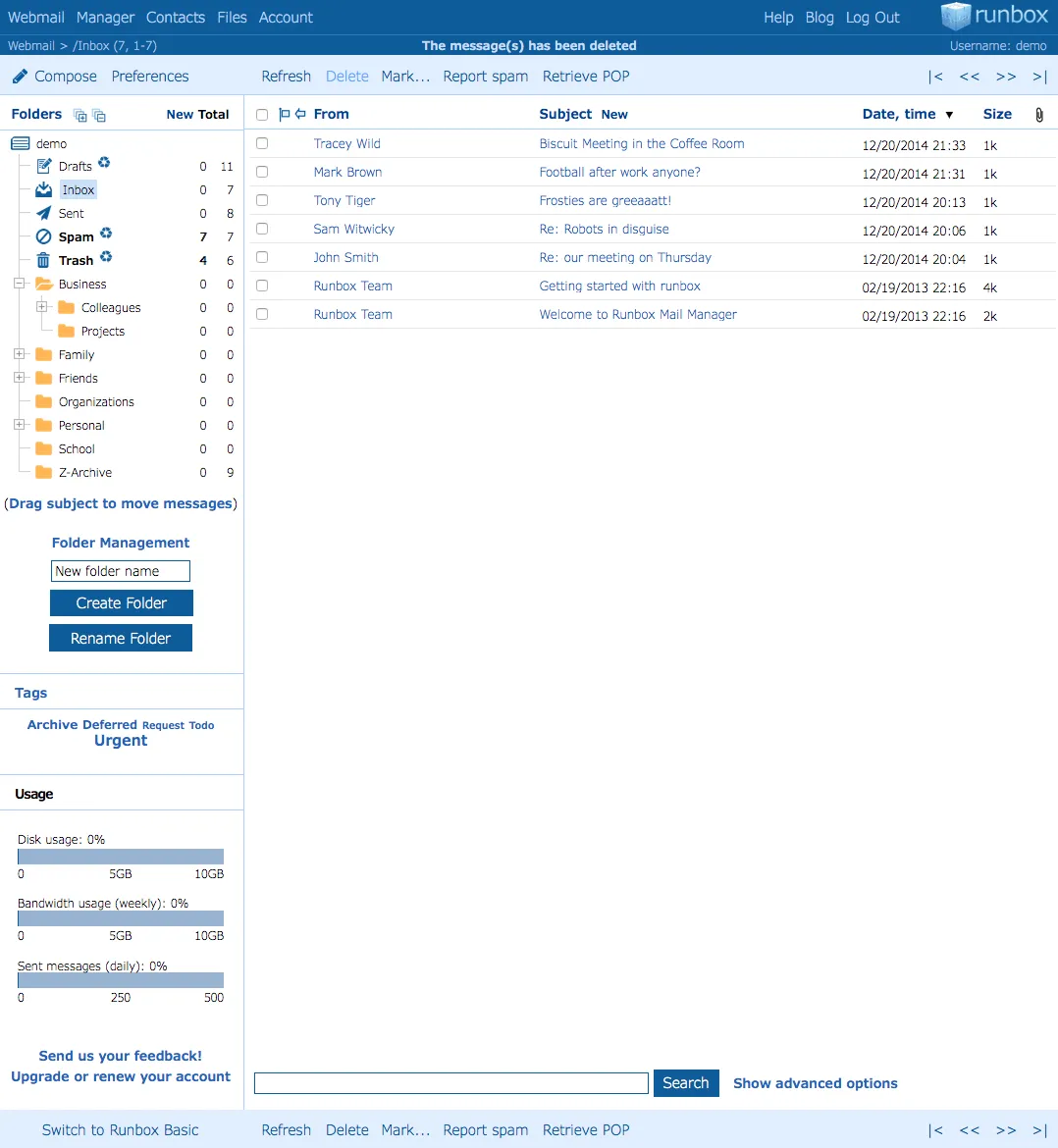Select the Sent paper-plane icon

coord(43,214)
